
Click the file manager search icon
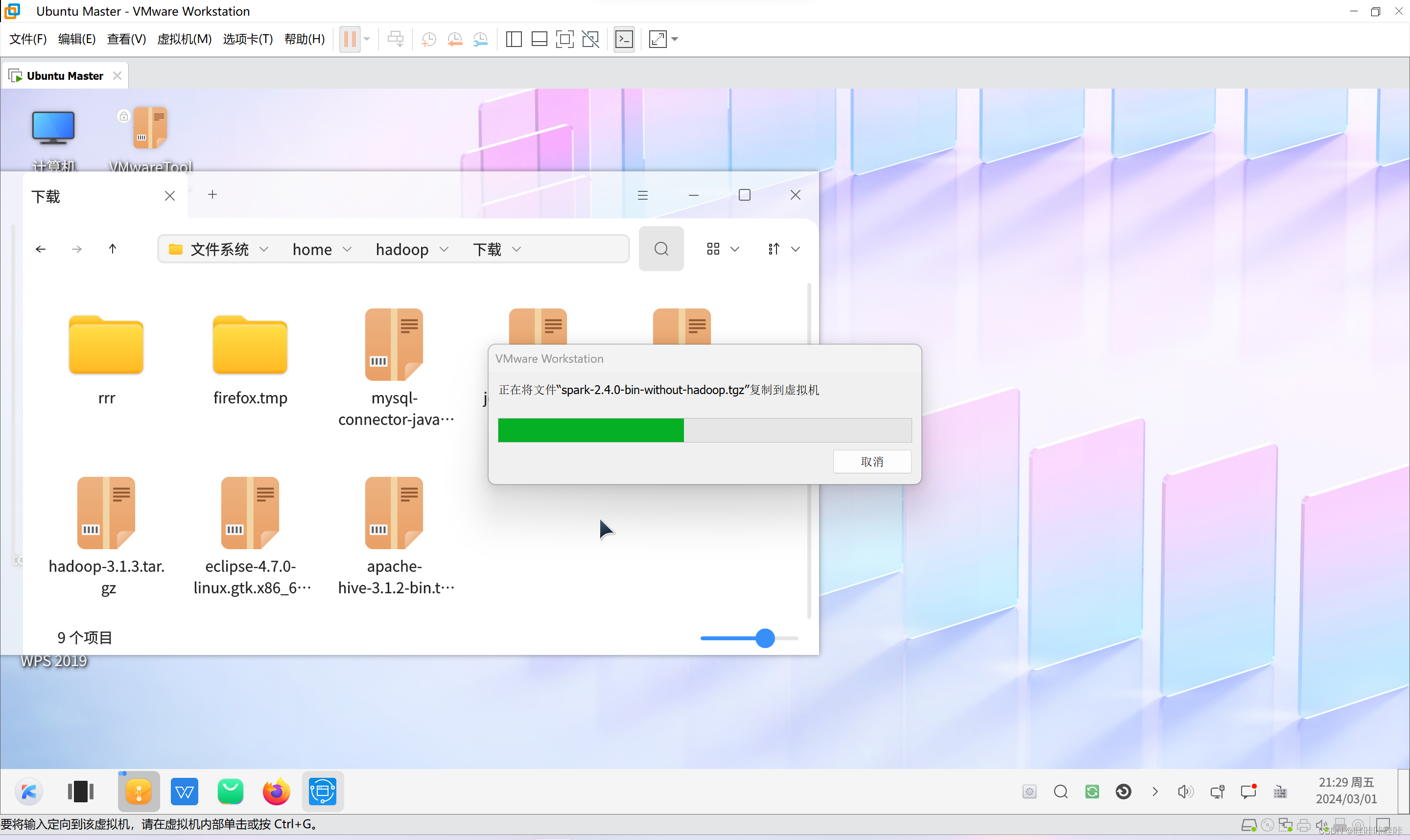tap(660, 249)
